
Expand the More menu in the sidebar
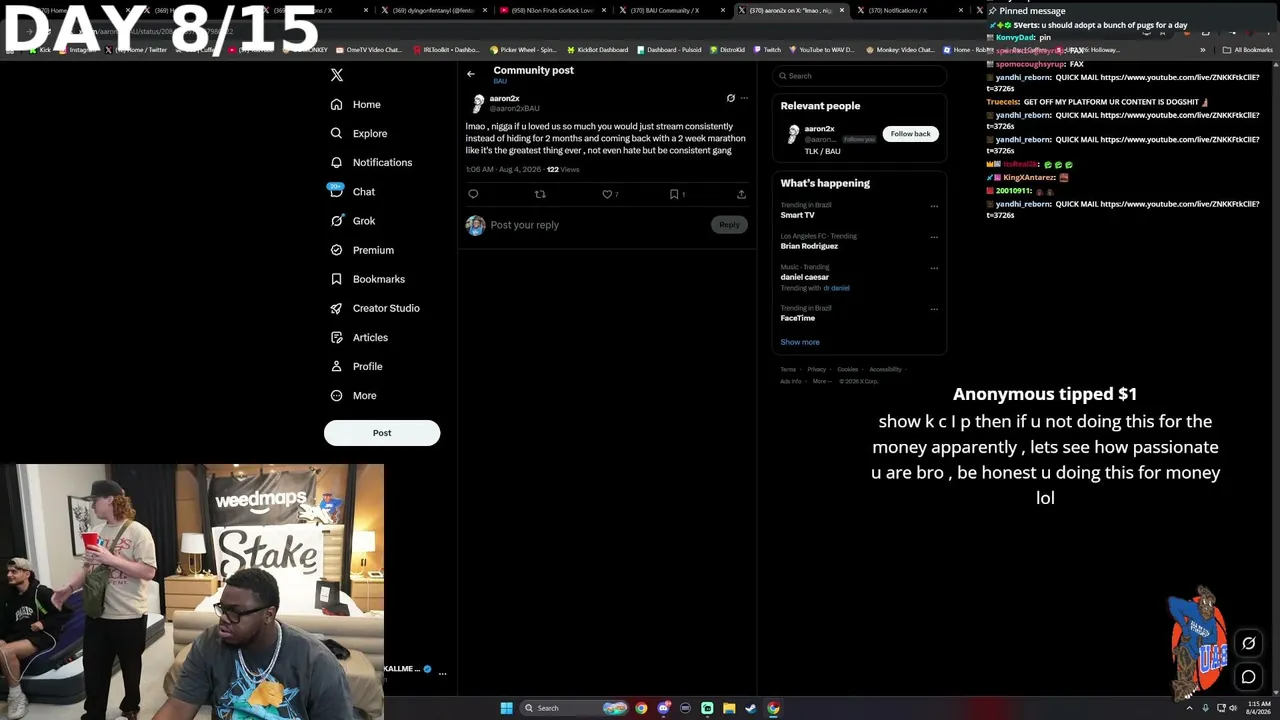(x=353, y=395)
